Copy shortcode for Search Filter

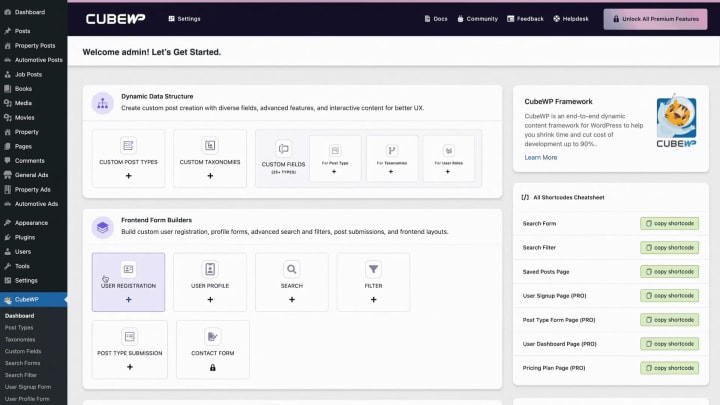(669, 248)
